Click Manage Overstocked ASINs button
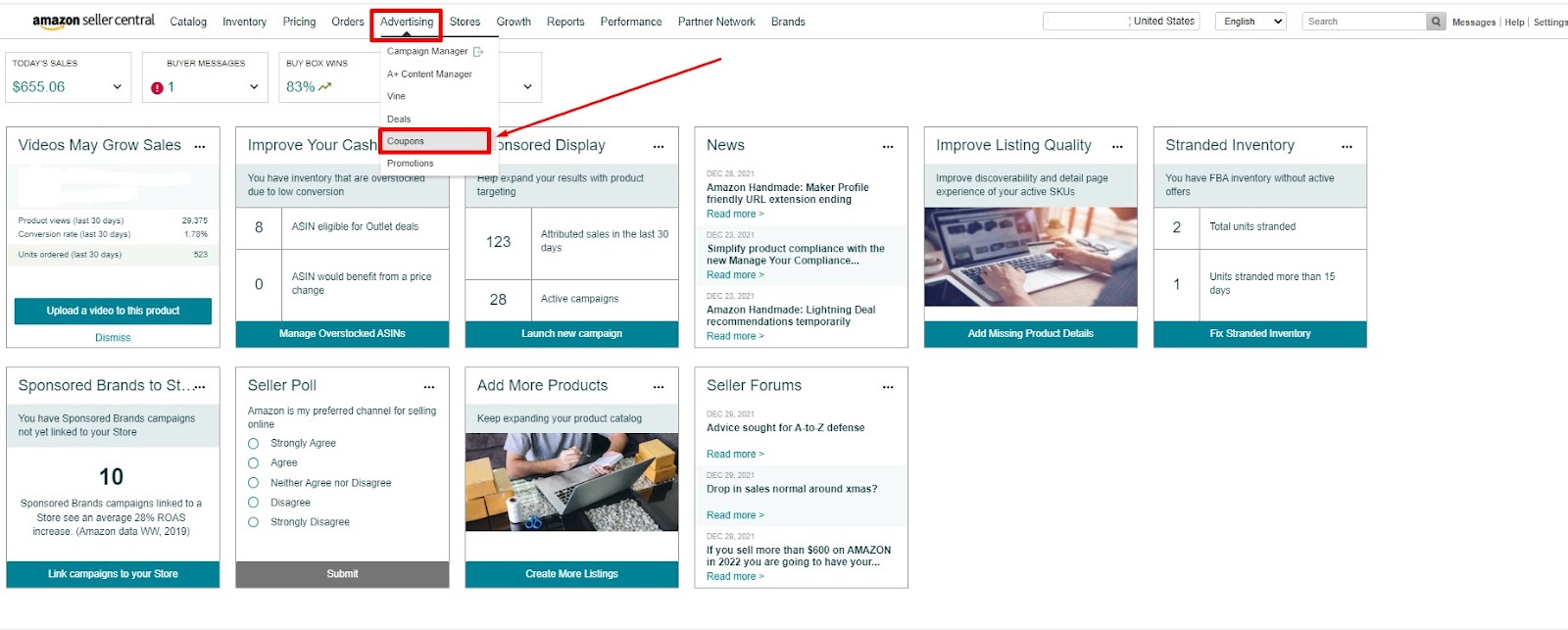Image resolution: width=1568 pixels, height=630 pixels. (342, 334)
